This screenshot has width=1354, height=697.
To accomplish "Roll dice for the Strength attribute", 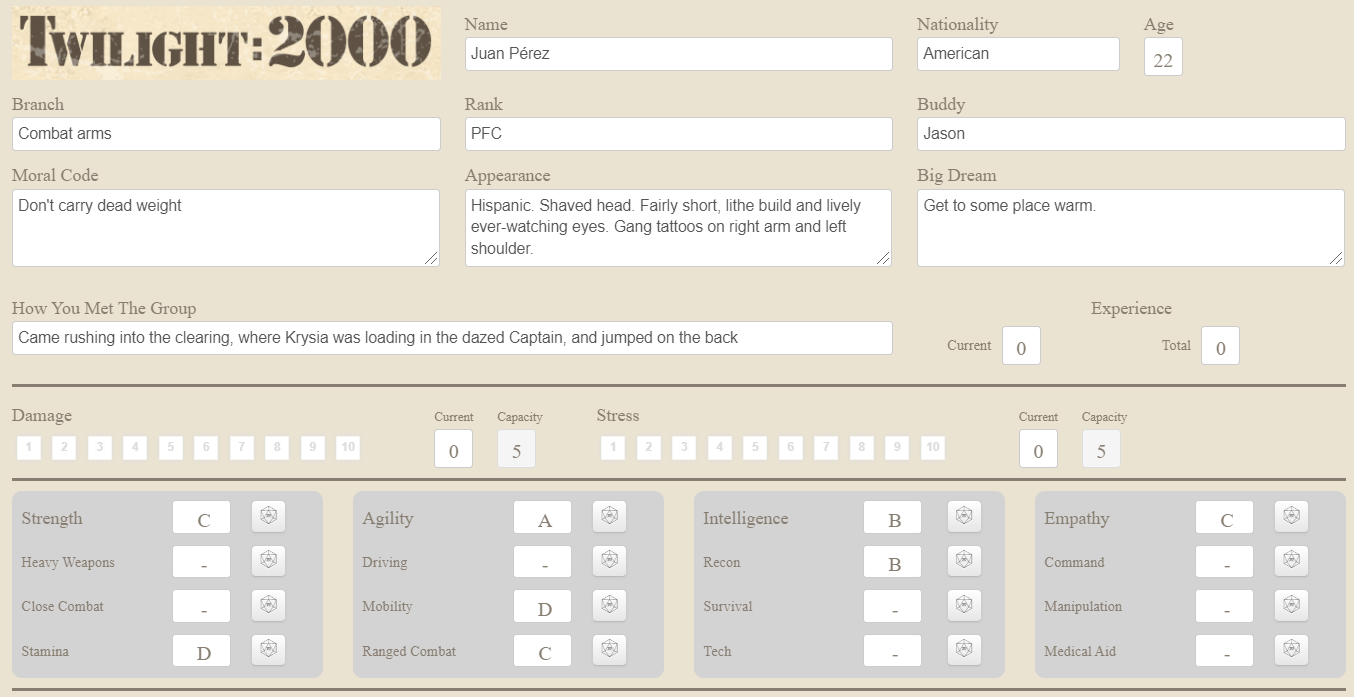I will [x=268, y=517].
